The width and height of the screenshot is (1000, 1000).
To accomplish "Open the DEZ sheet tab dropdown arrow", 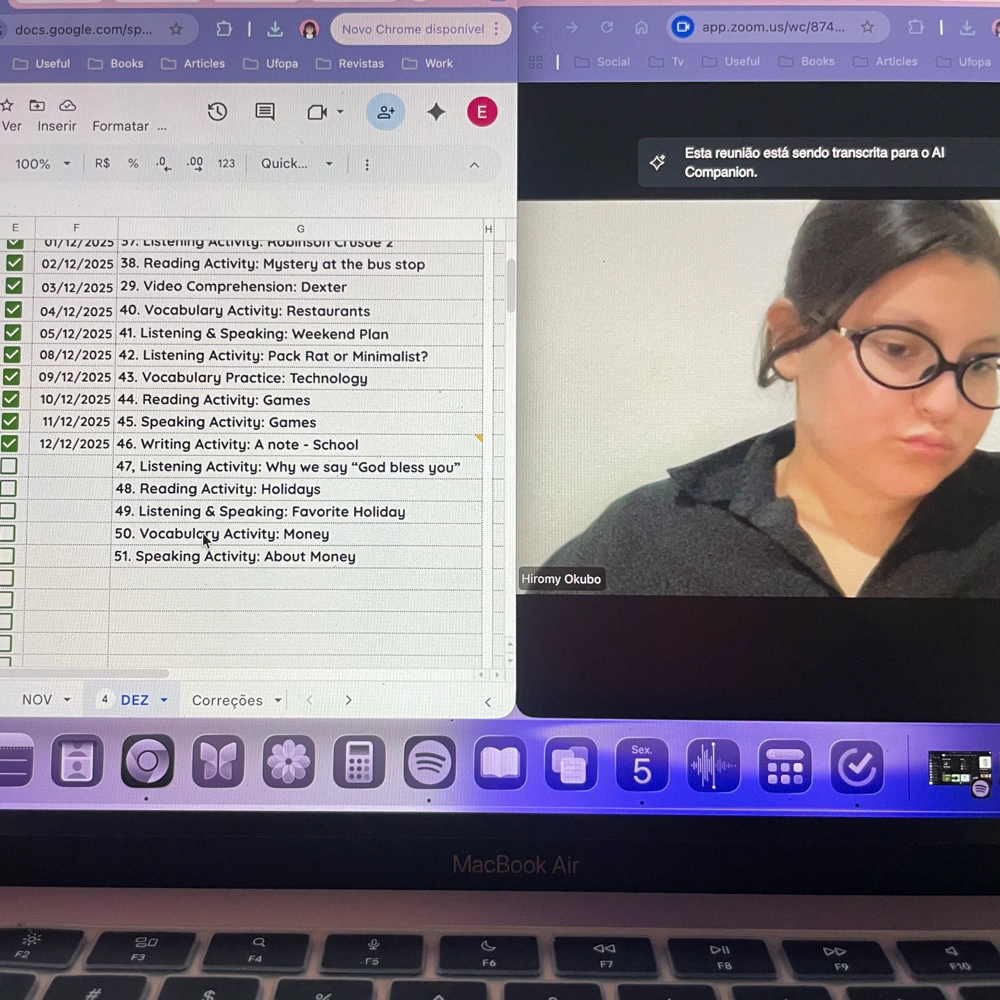I will click(x=164, y=701).
